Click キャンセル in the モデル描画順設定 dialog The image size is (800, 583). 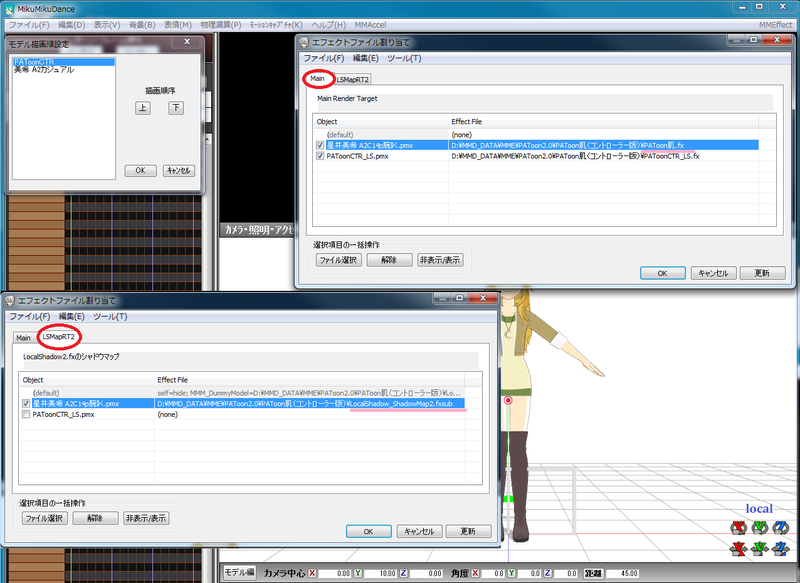coord(179,170)
